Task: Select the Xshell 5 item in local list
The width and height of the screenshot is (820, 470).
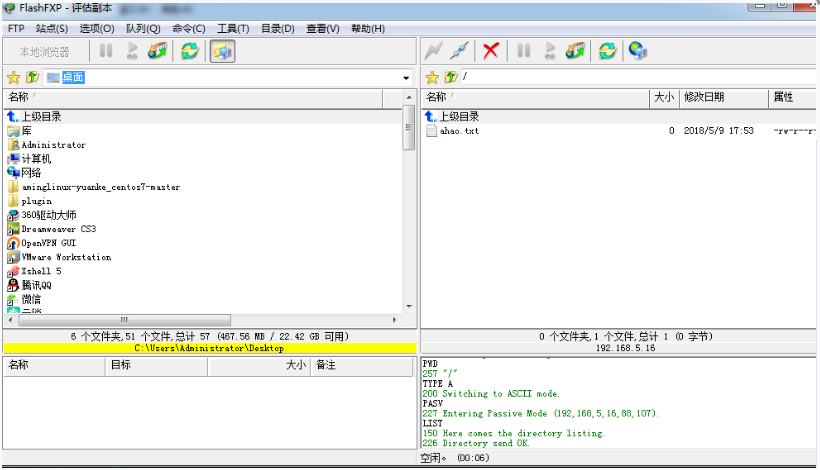Action: (x=41, y=271)
